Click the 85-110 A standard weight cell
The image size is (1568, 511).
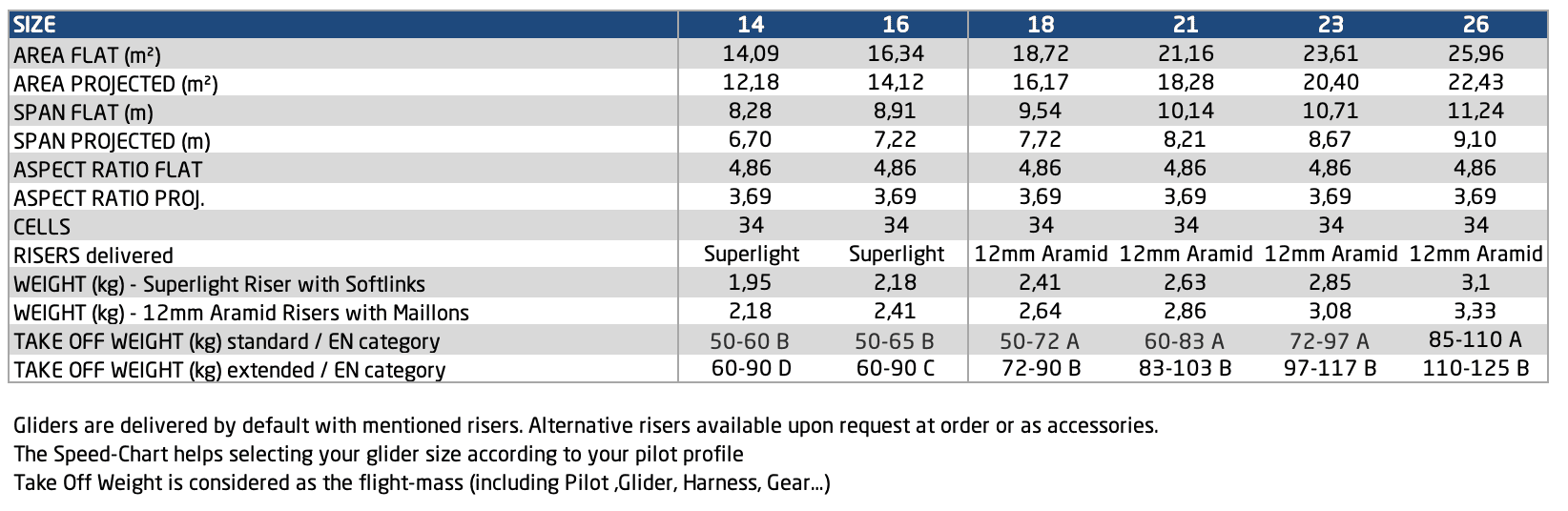(x=1475, y=338)
